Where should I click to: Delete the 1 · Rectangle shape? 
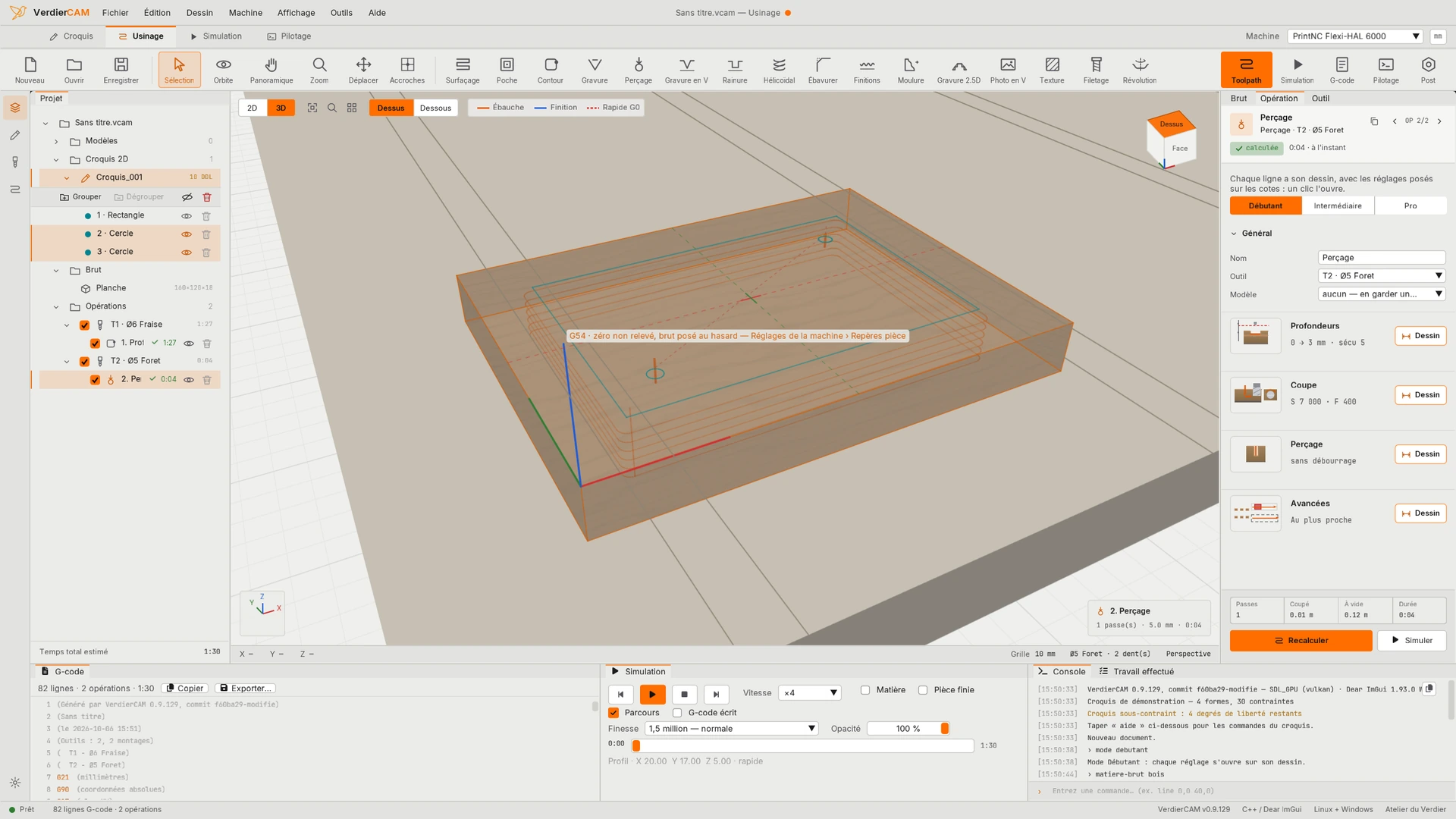click(x=206, y=216)
